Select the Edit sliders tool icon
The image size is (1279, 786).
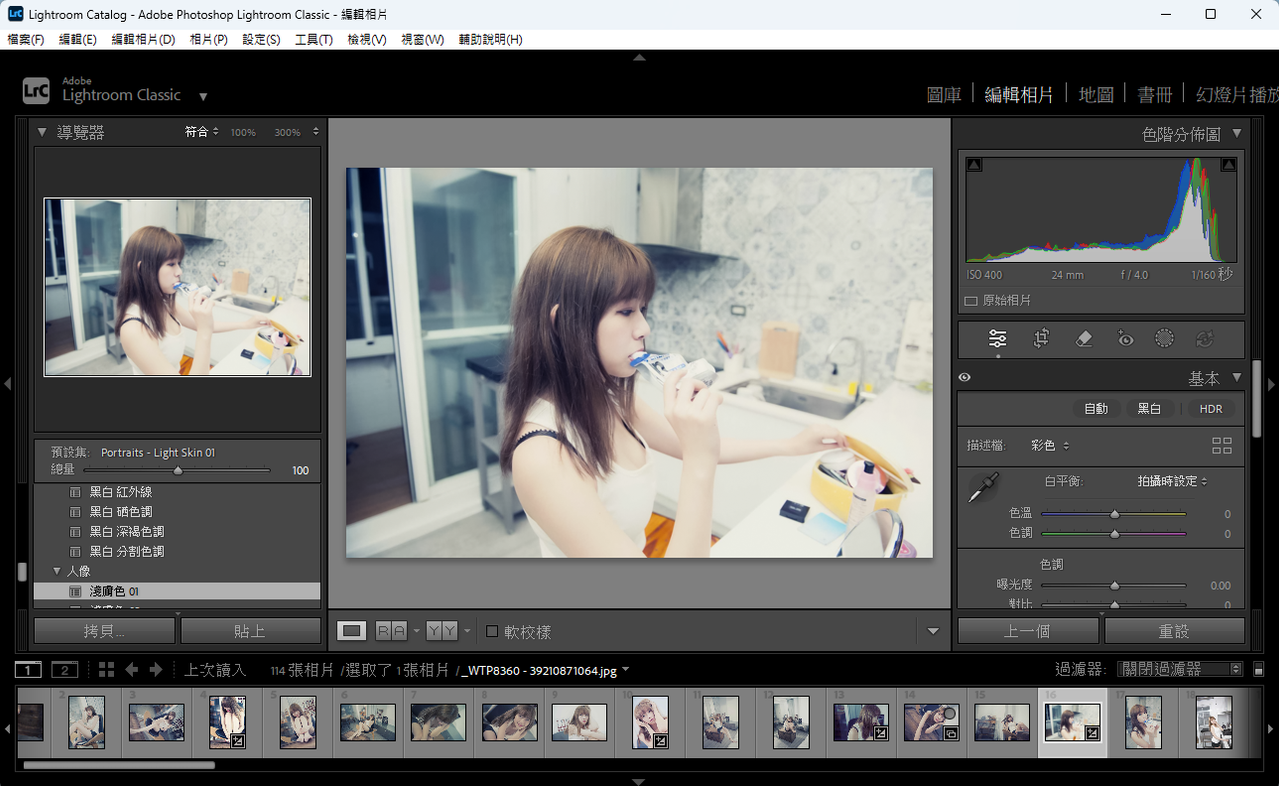click(x=997, y=339)
